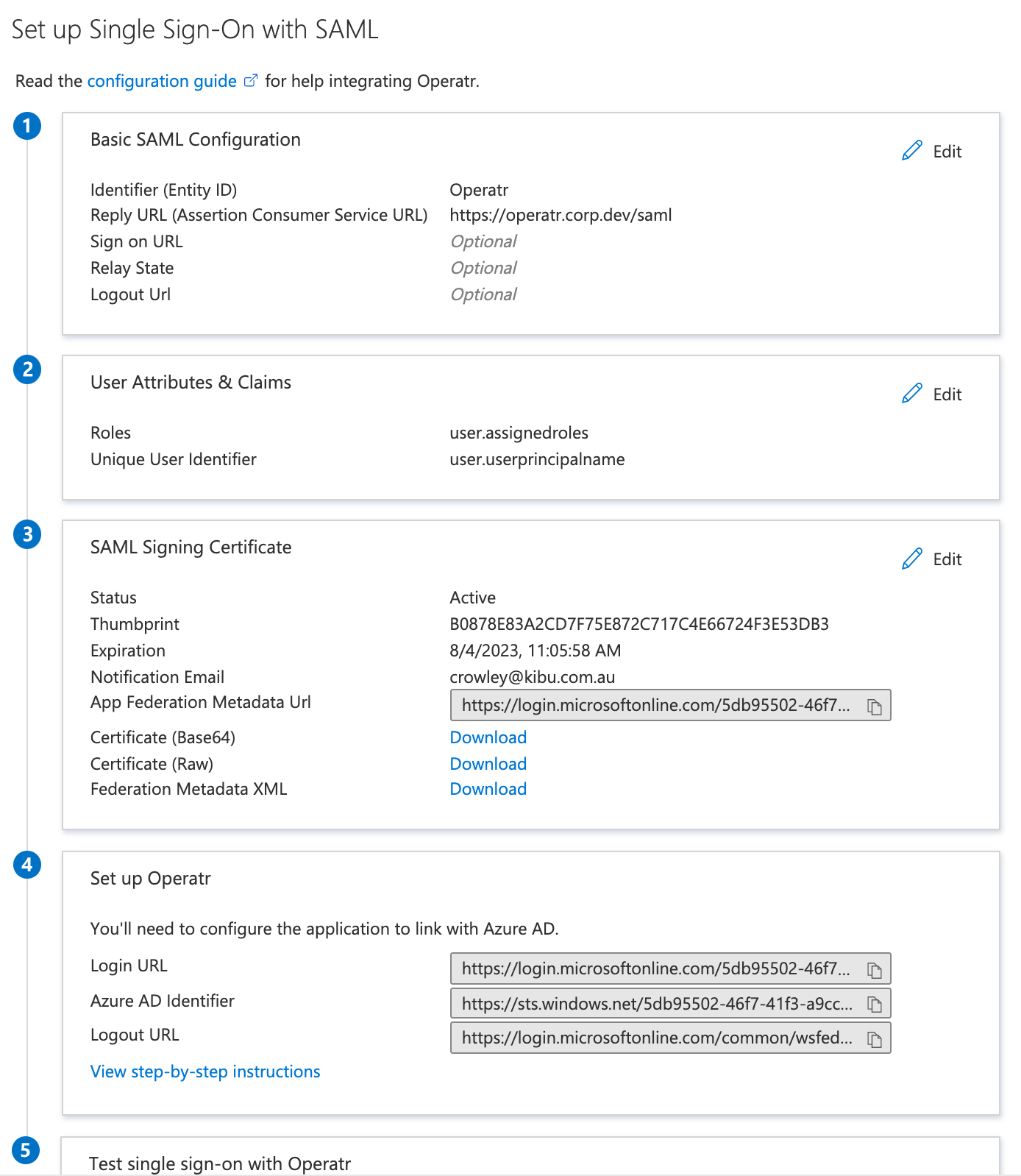Select the Thumbprint value B0878E83A2CD...
Image resolution: width=1021 pixels, height=1176 pixels.
(639, 624)
